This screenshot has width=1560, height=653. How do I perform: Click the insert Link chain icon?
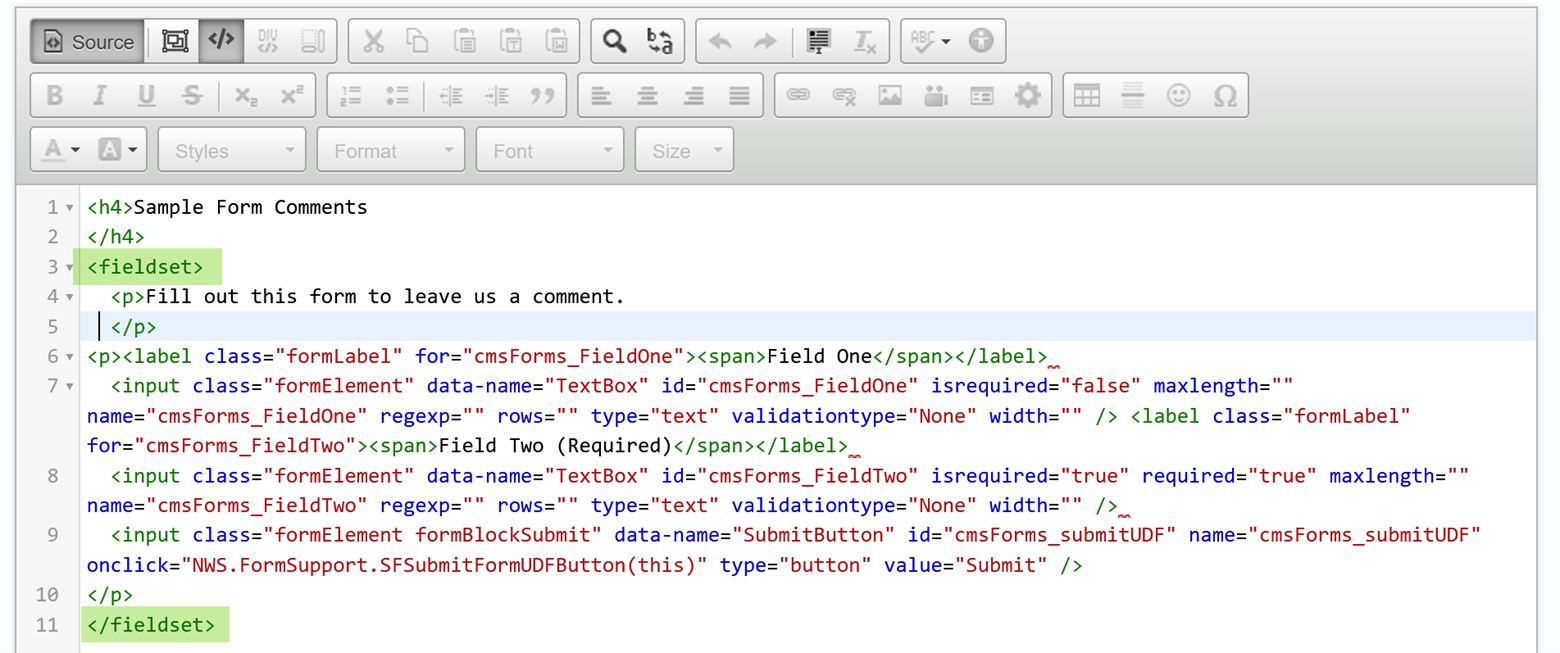tap(798, 96)
